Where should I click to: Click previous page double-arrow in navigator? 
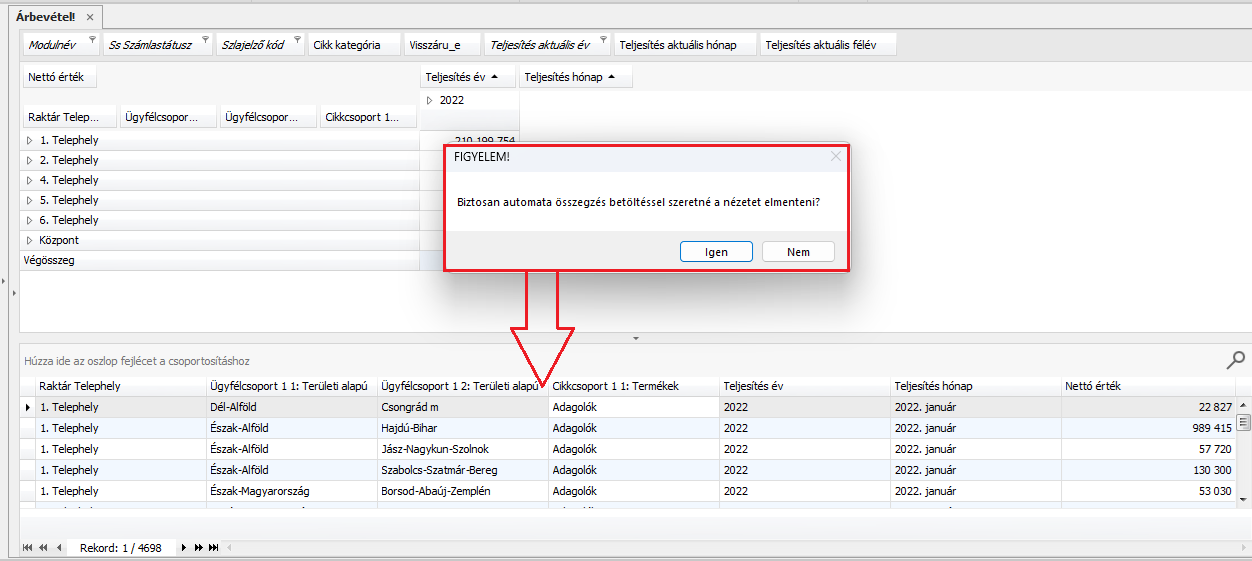pyautogui.click(x=42, y=548)
